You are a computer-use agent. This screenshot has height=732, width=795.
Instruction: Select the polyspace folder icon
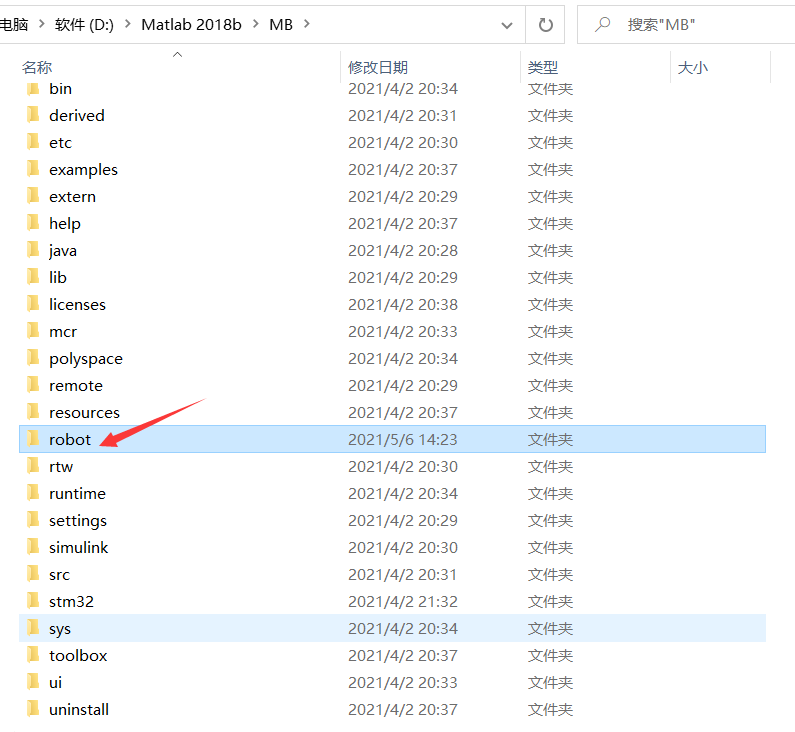[33, 358]
